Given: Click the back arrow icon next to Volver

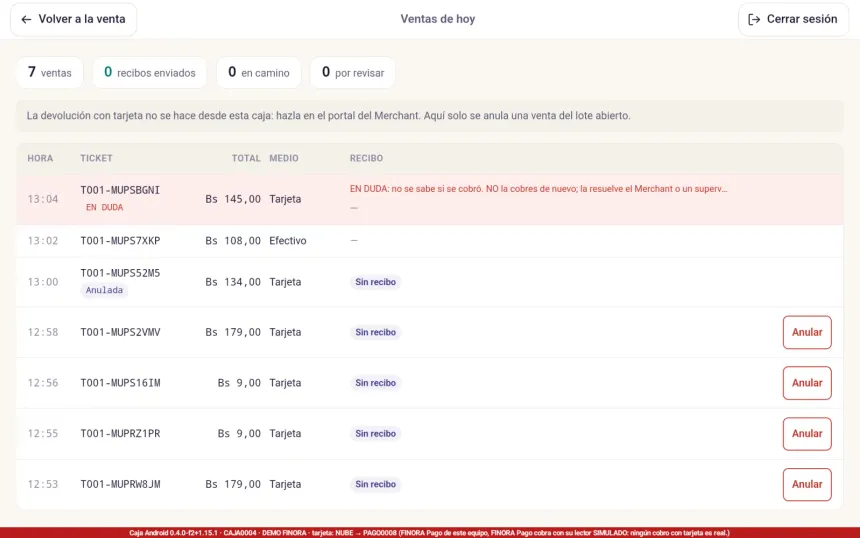Looking at the screenshot, I should [26, 19].
